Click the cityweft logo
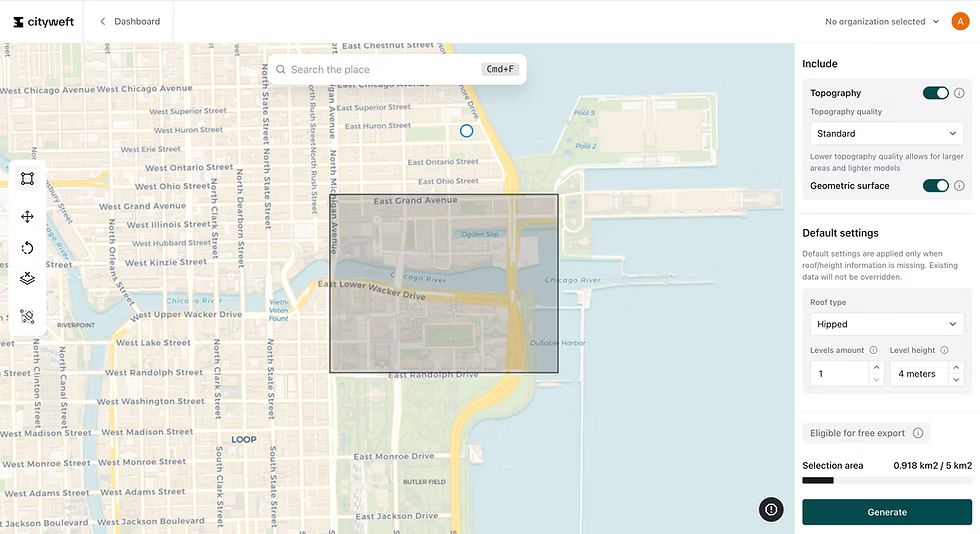Viewport: 980px width, 534px height. (x=40, y=21)
